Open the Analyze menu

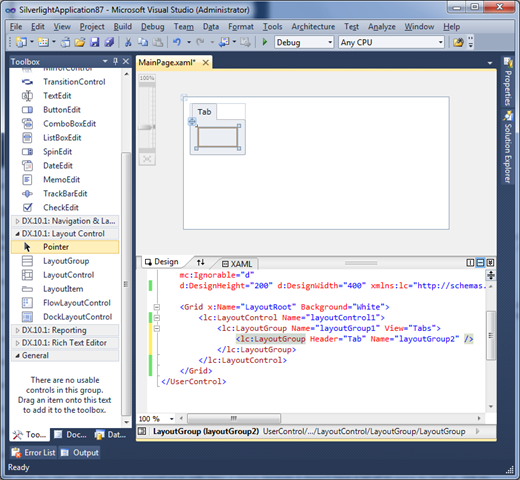pyautogui.click(x=382, y=27)
